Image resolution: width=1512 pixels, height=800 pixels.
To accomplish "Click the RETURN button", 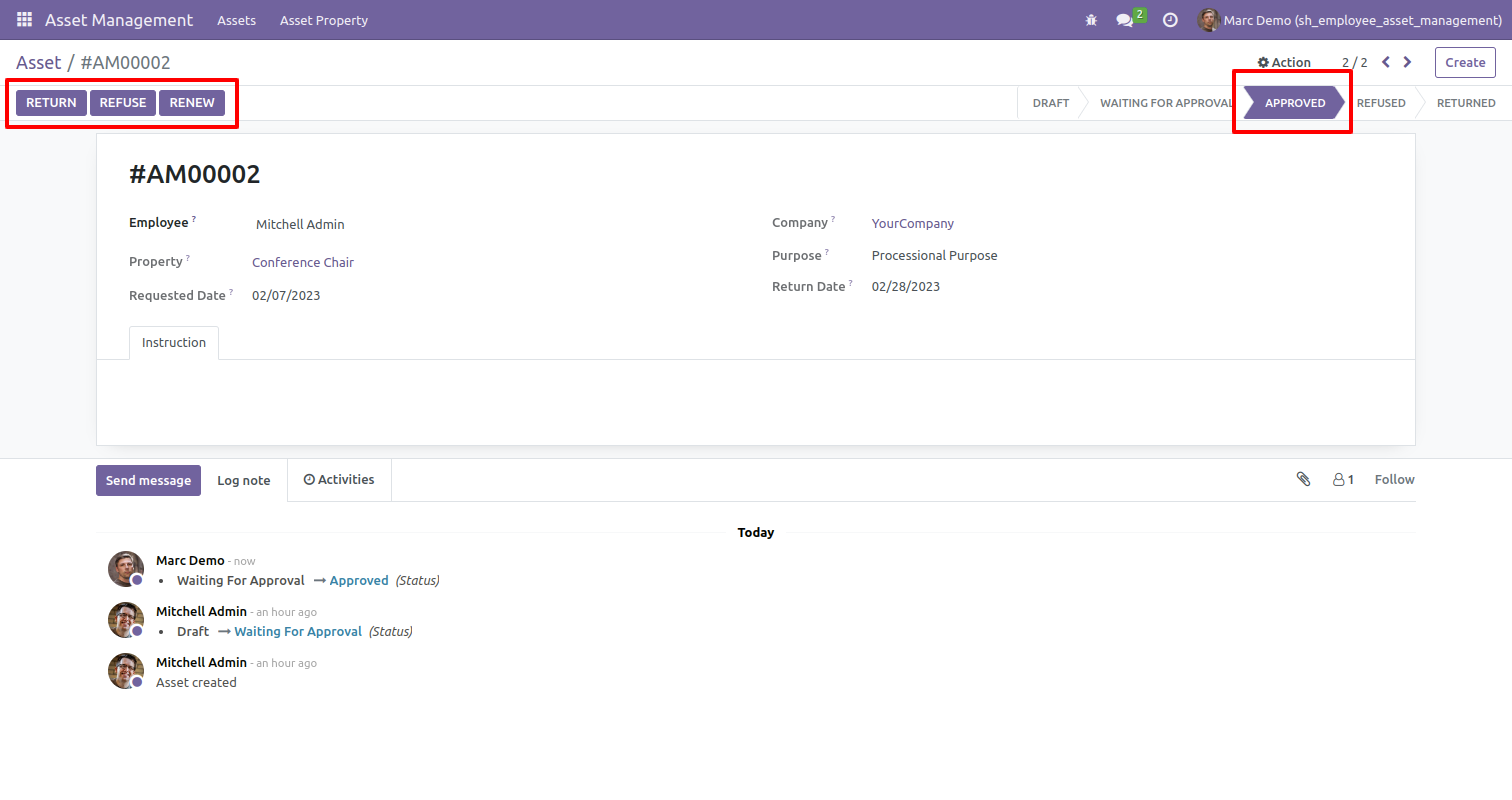I will [51, 103].
